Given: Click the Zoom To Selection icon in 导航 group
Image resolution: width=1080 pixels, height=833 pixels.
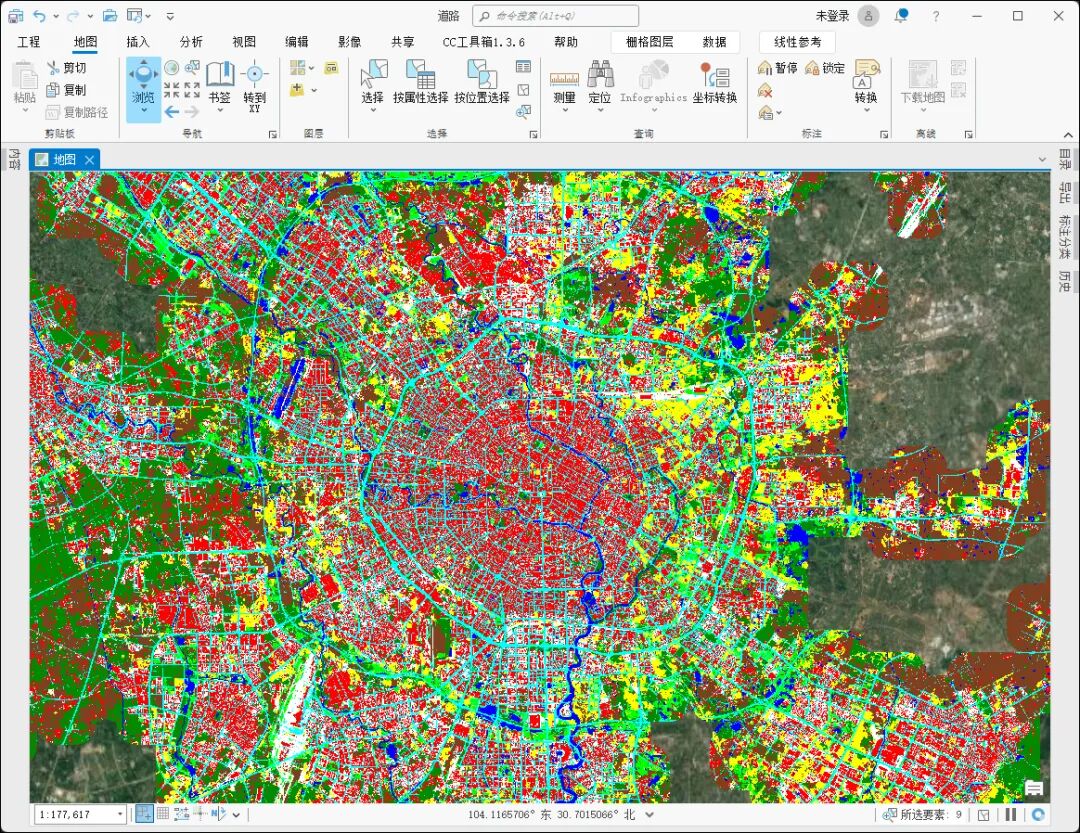Looking at the screenshot, I should click(192, 68).
